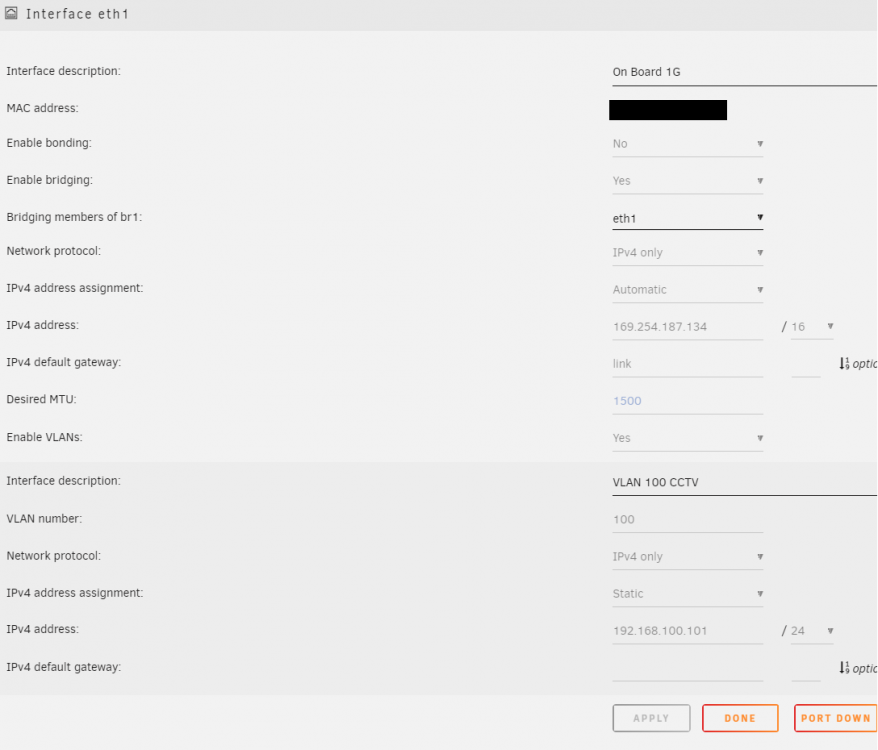The height and width of the screenshot is (750, 878).
Task: Open eth1 IPv4 address assignment dropdown showing Automatic
Action: point(687,290)
